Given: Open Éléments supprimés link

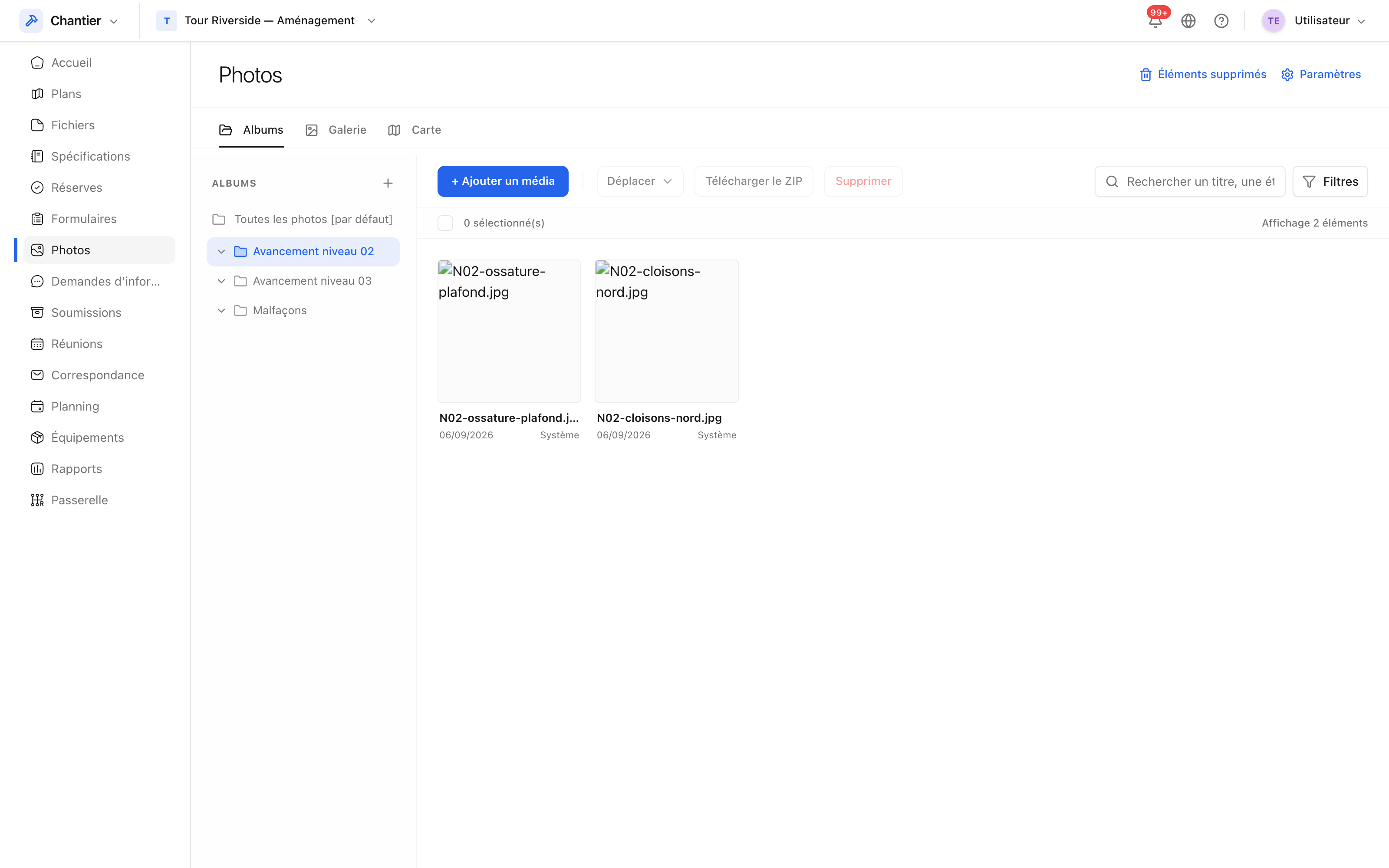Looking at the screenshot, I should (x=1203, y=74).
